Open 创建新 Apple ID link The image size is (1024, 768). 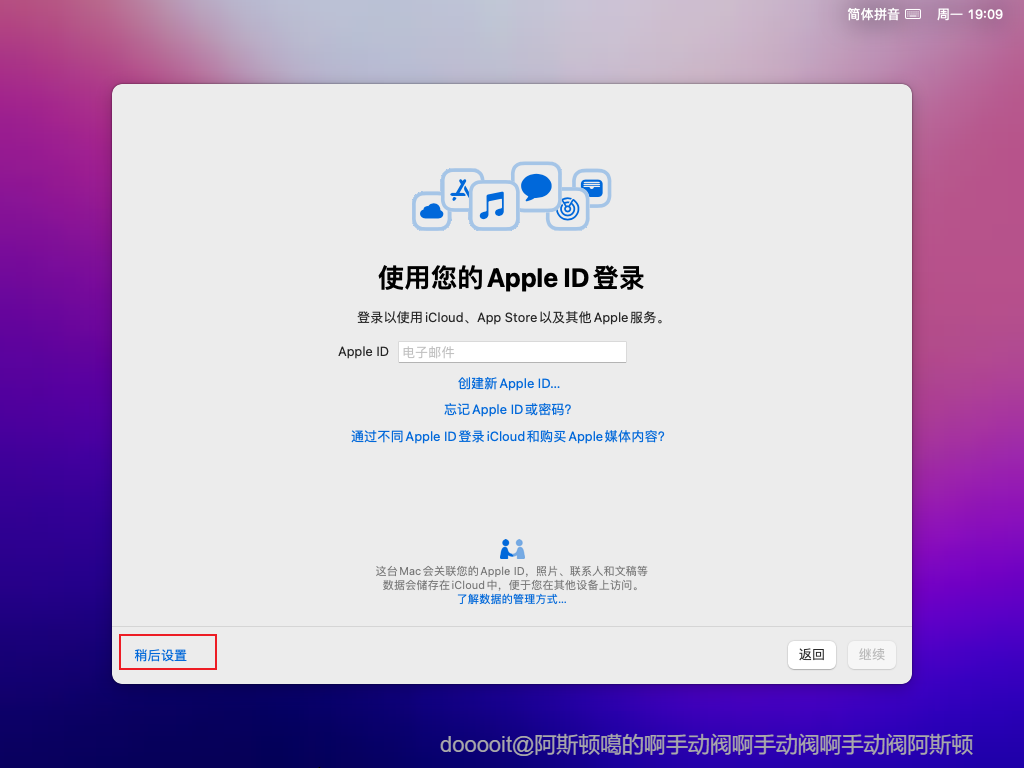pos(511,383)
